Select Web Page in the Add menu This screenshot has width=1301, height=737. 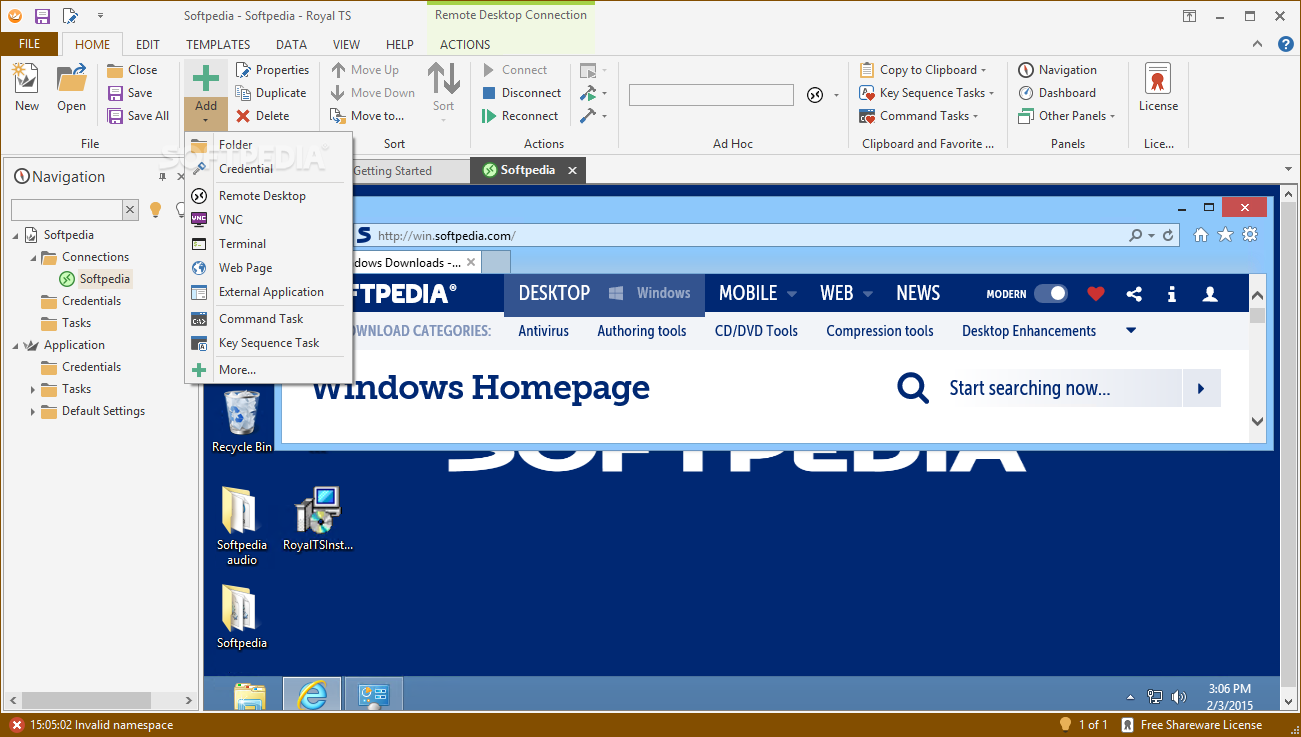[268, 268]
